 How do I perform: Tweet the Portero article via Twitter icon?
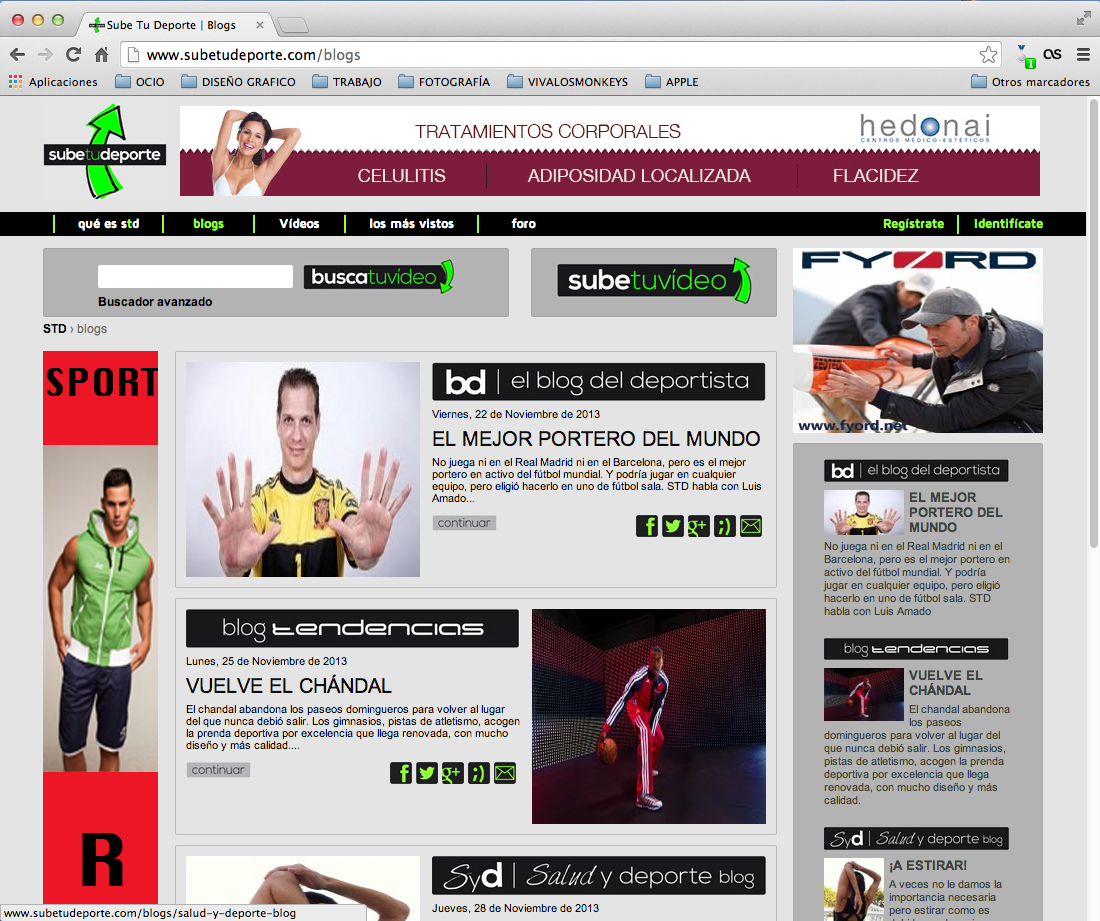(x=673, y=525)
